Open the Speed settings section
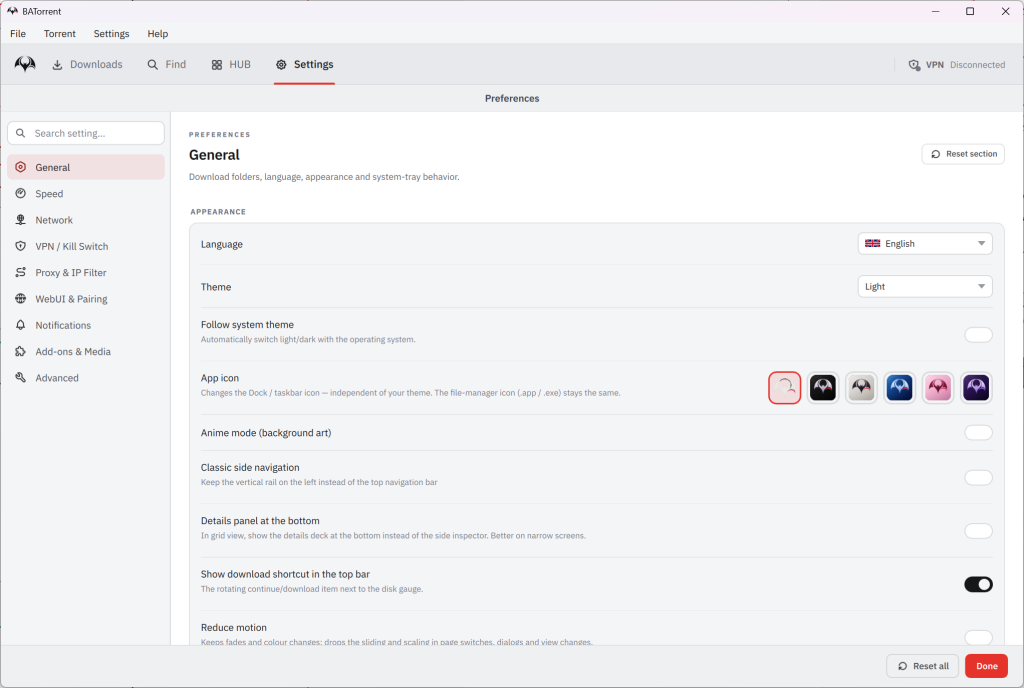Screen dimensions: 1024x688 click(x=86, y=193)
